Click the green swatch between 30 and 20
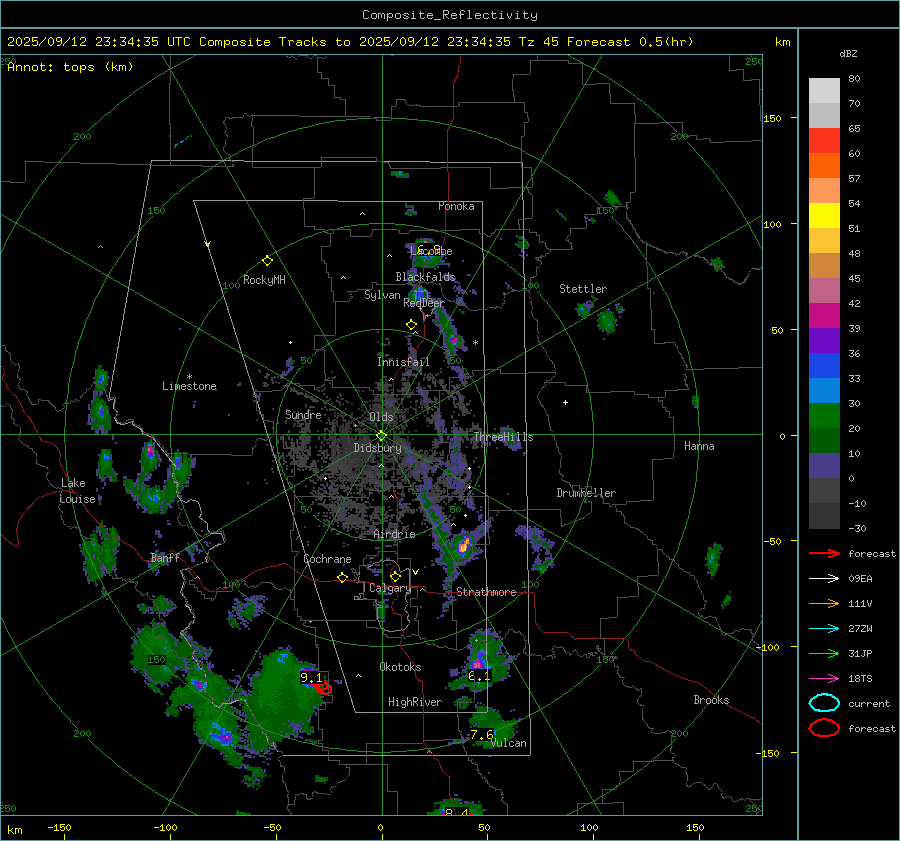 tap(824, 416)
